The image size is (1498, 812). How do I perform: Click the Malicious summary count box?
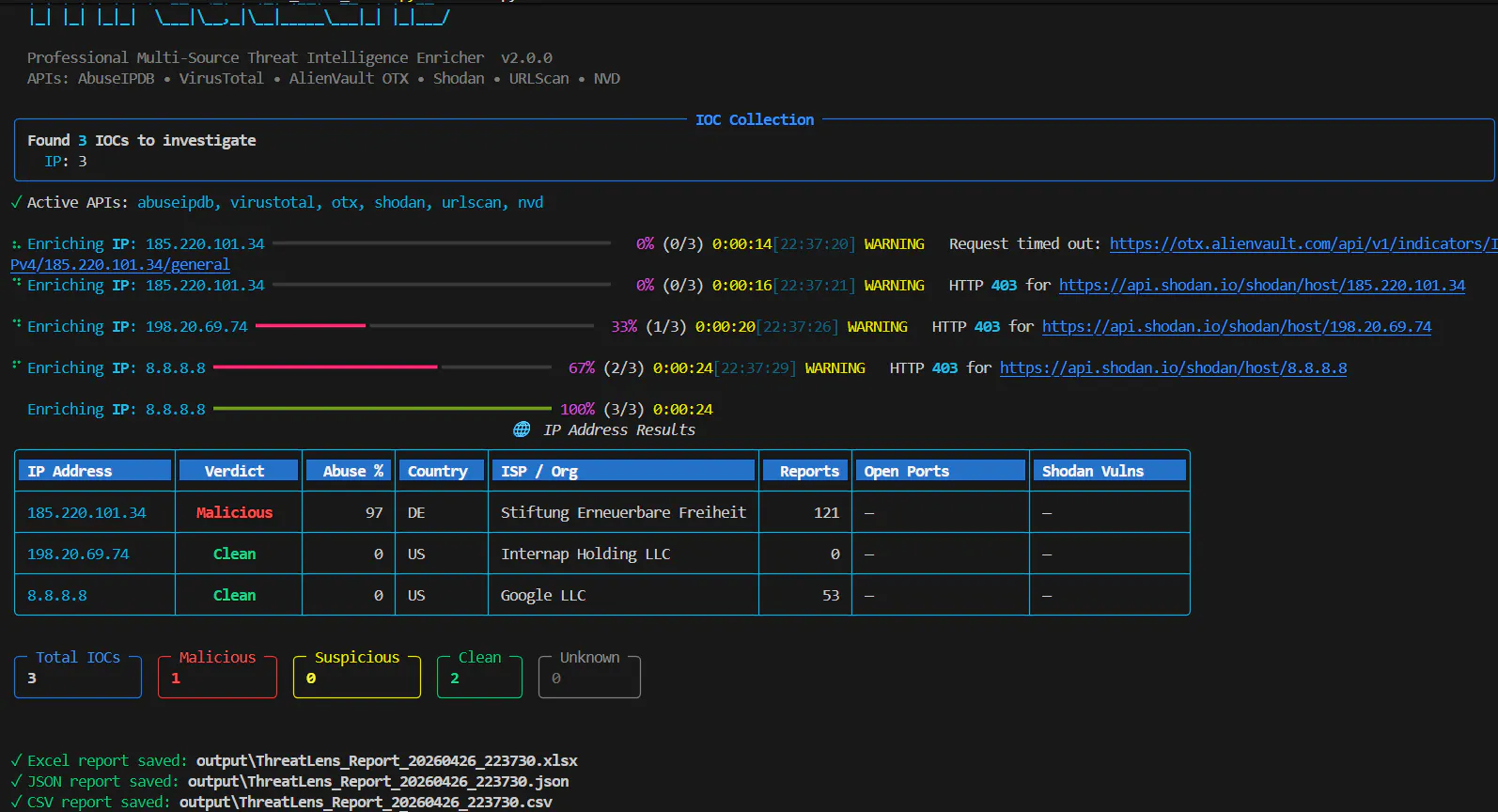pyautogui.click(x=217, y=675)
